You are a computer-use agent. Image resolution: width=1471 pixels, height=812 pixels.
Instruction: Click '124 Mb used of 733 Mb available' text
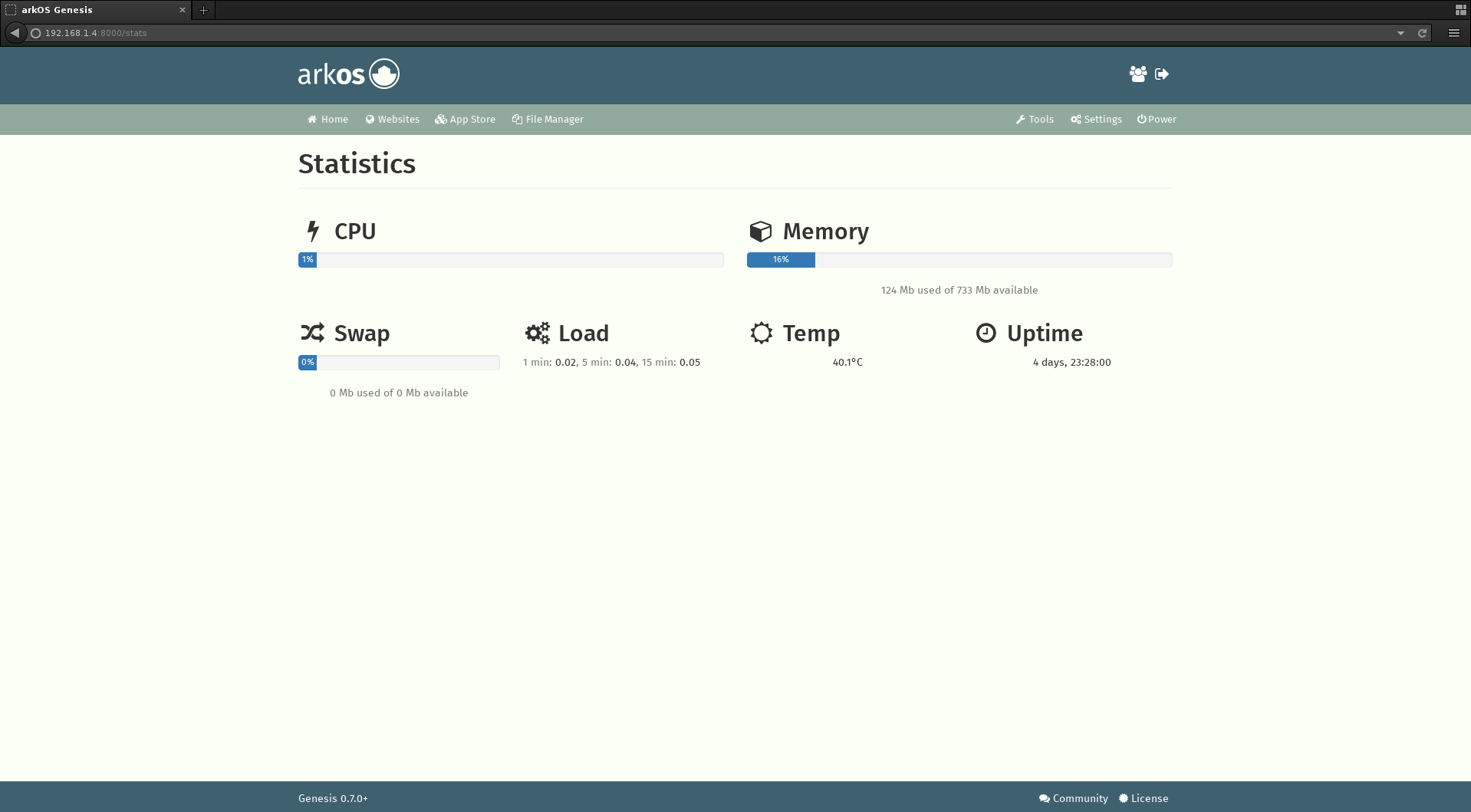(x=959, y=291)
